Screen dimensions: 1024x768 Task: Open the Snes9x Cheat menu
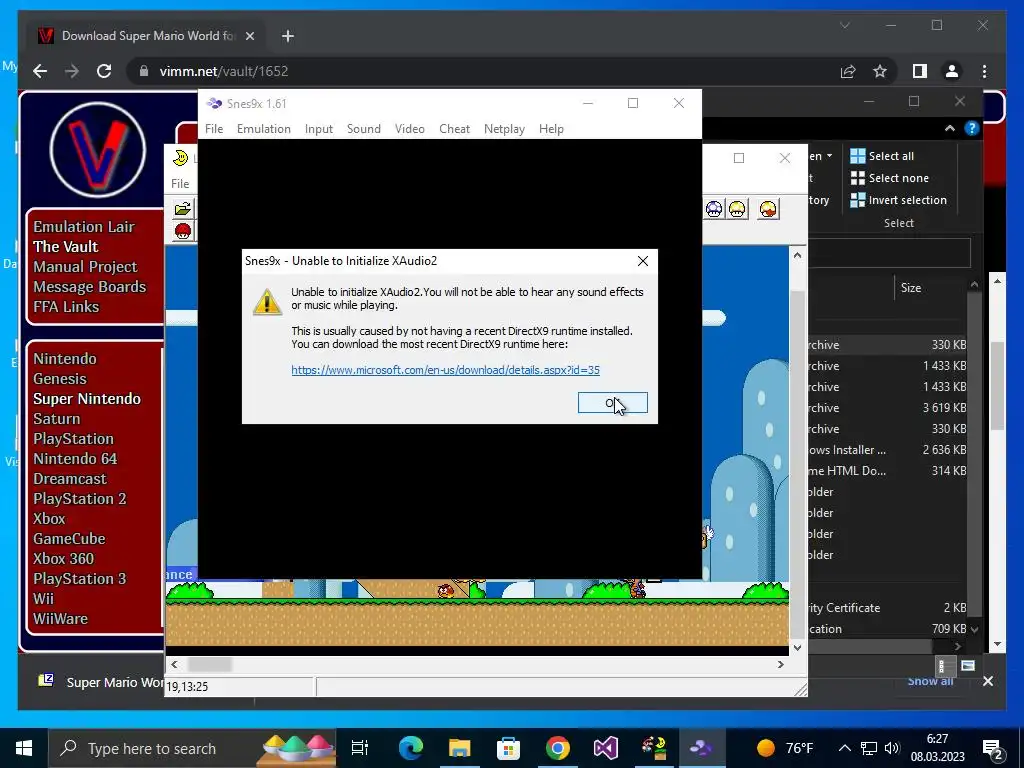point(455,129)
